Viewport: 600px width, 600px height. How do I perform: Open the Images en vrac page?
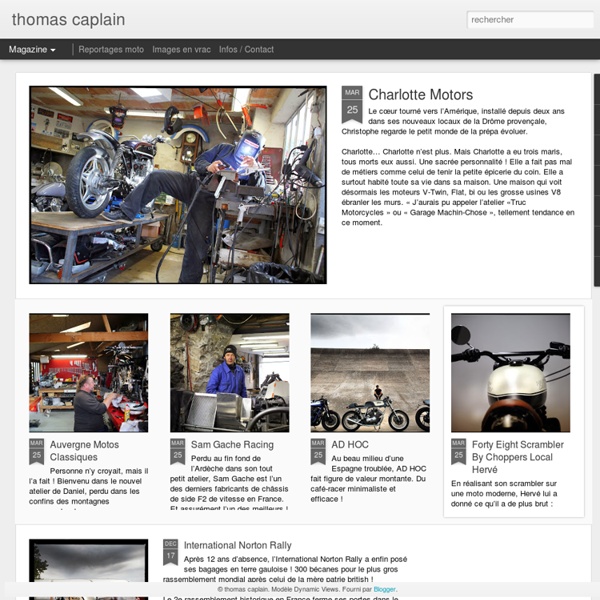click(181, 49)
